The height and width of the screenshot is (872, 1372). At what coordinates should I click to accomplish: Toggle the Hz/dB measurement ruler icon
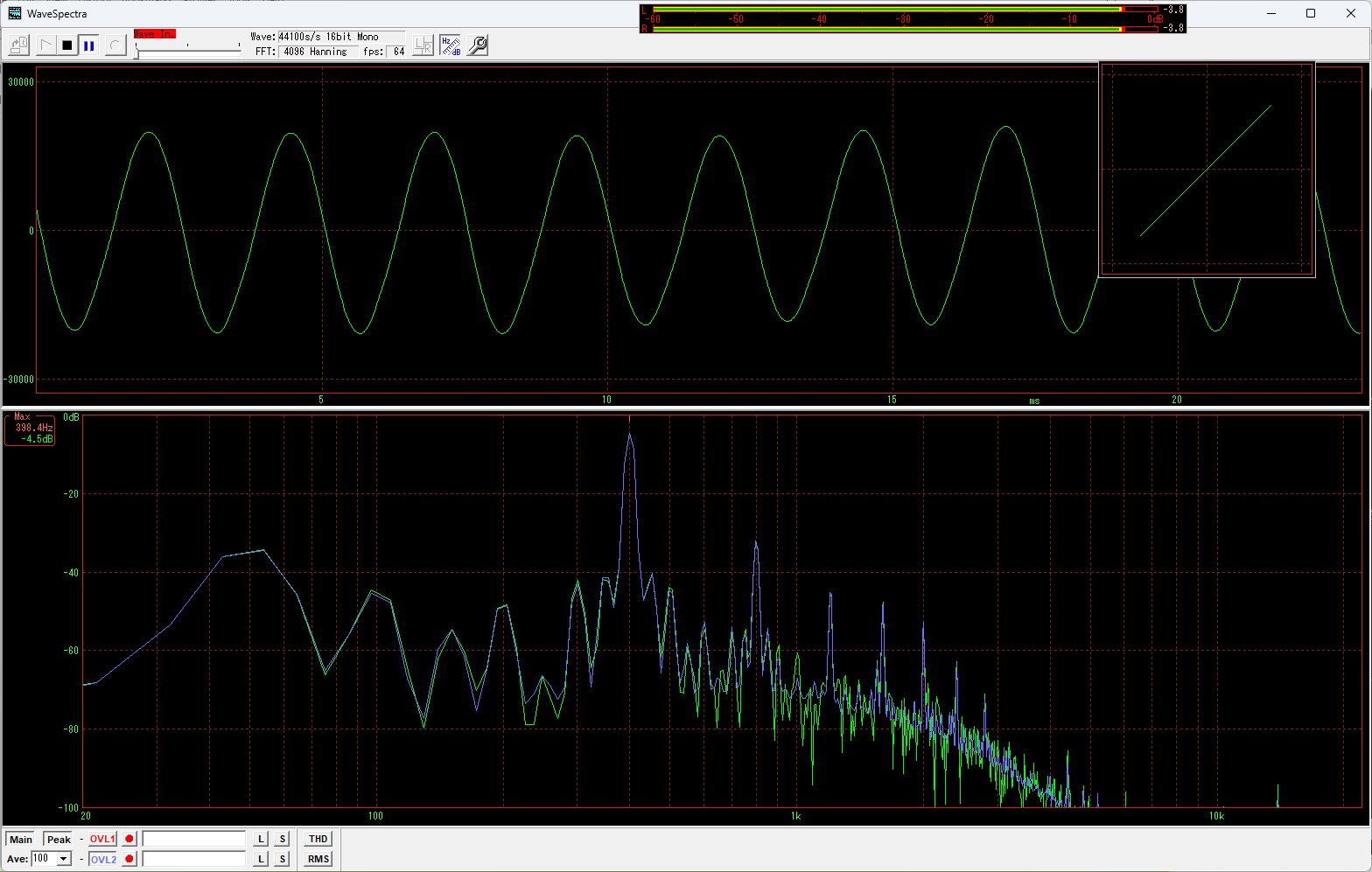451,45
